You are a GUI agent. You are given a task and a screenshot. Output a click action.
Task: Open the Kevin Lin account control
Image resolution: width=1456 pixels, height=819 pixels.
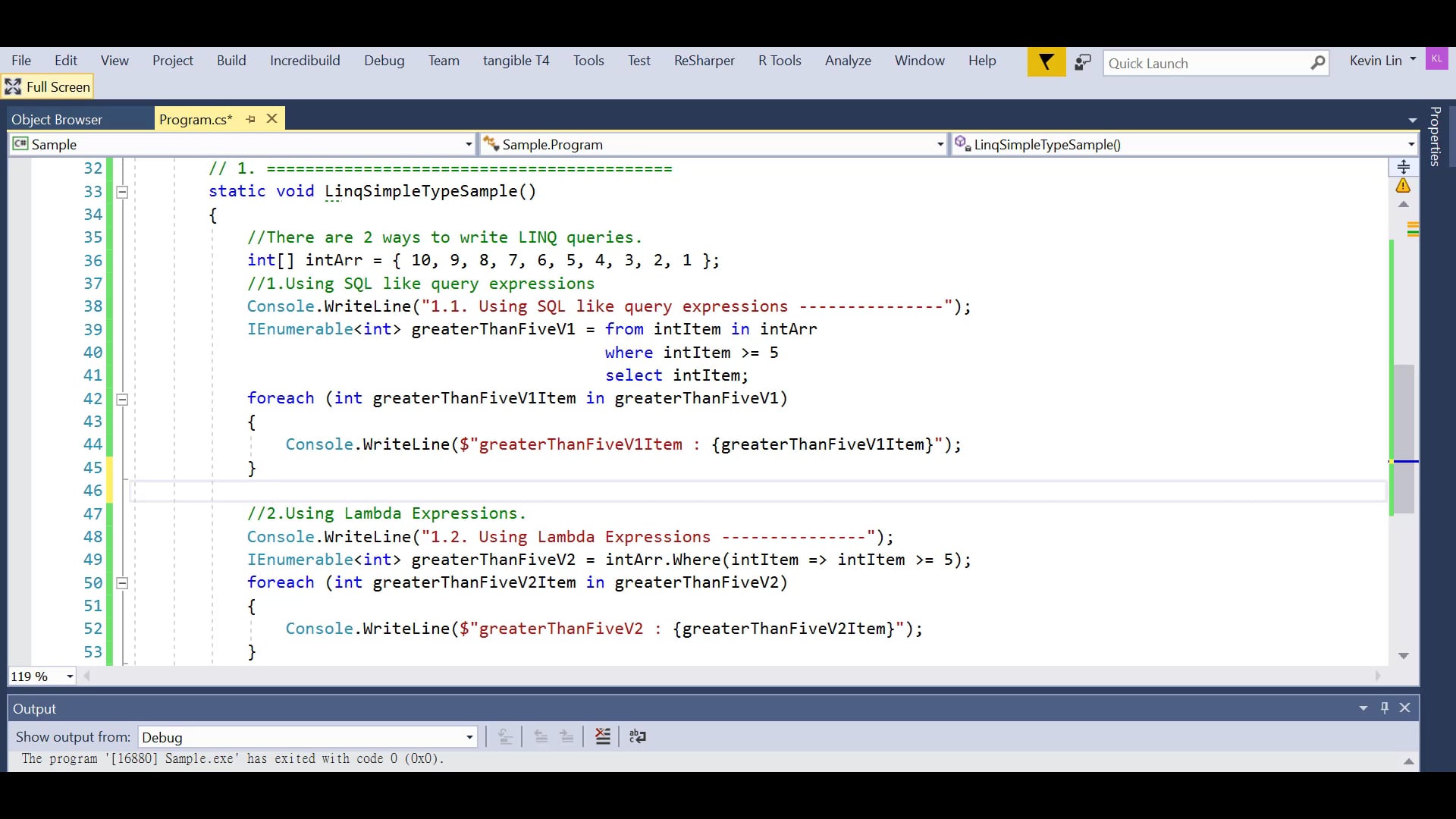point(1382,60)
